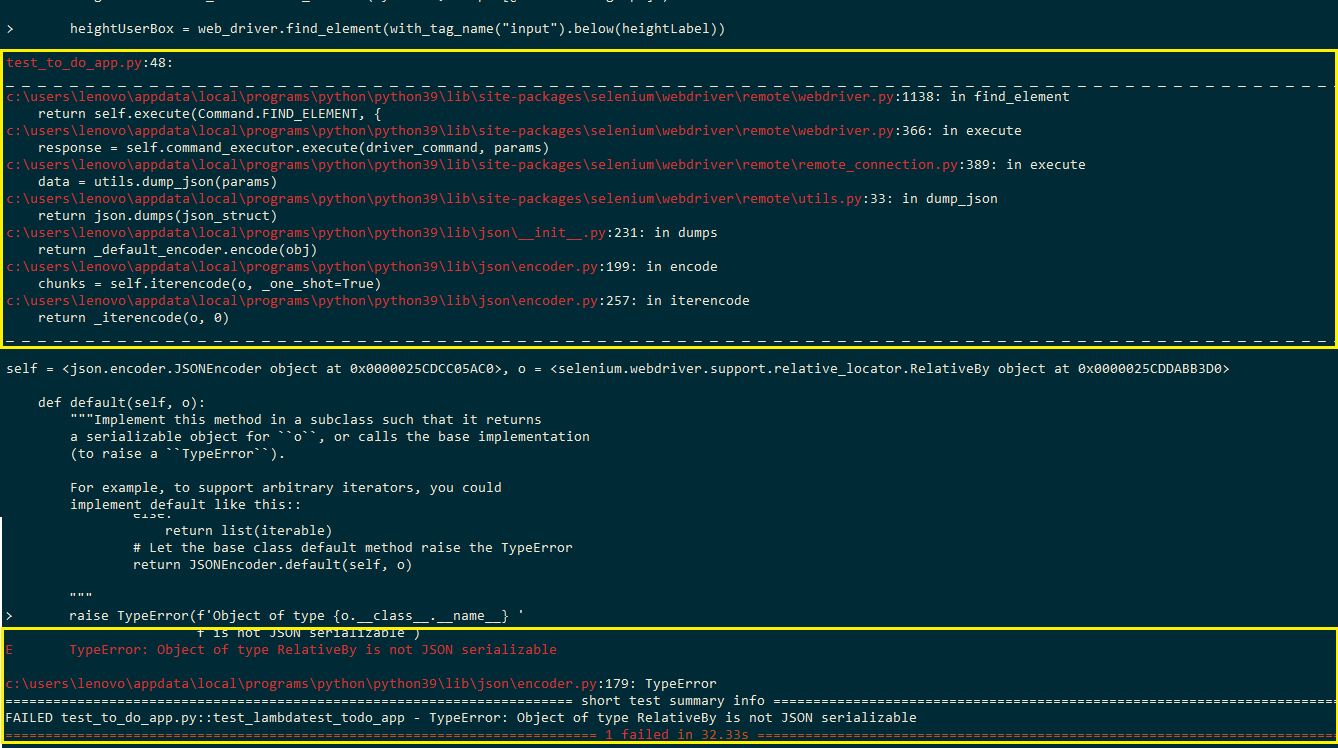Click the "raise TypeError(f'Object of type" line
The height and width of the screenshot is (748, 1338).
coord(297,616)
